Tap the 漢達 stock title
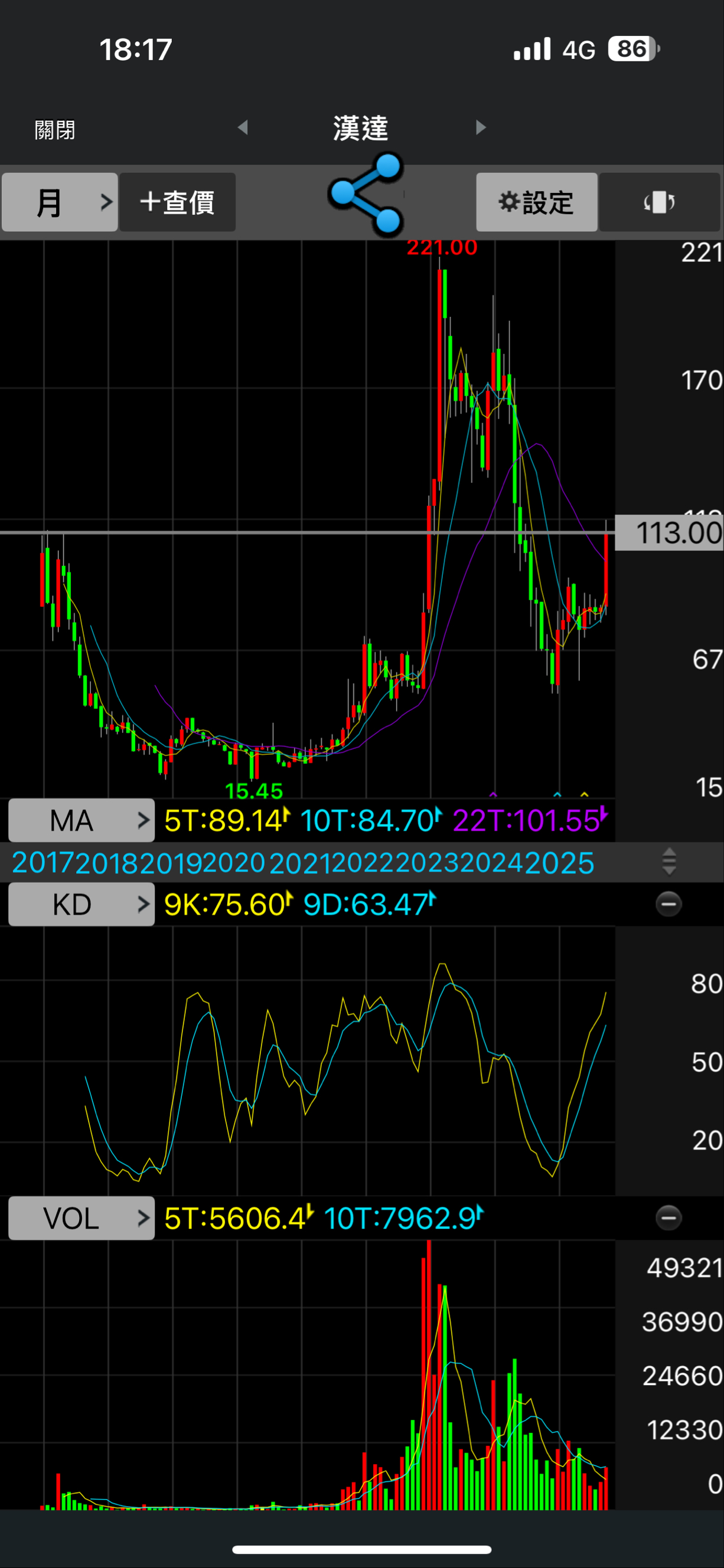This screenshot has width=724, height=1568. click(360, 129)
